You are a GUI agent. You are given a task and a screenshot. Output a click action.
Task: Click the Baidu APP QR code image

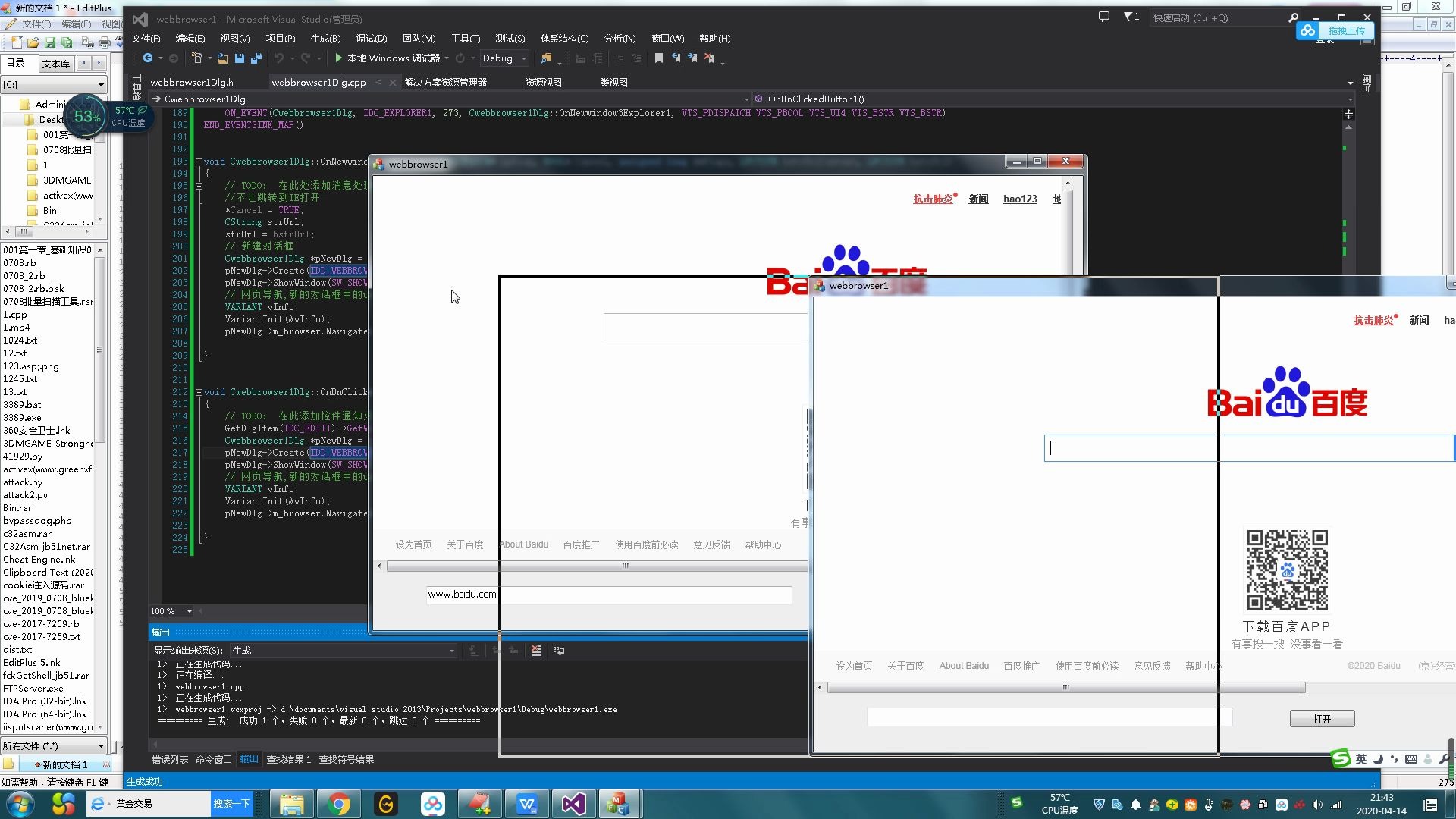point(1287,570)
